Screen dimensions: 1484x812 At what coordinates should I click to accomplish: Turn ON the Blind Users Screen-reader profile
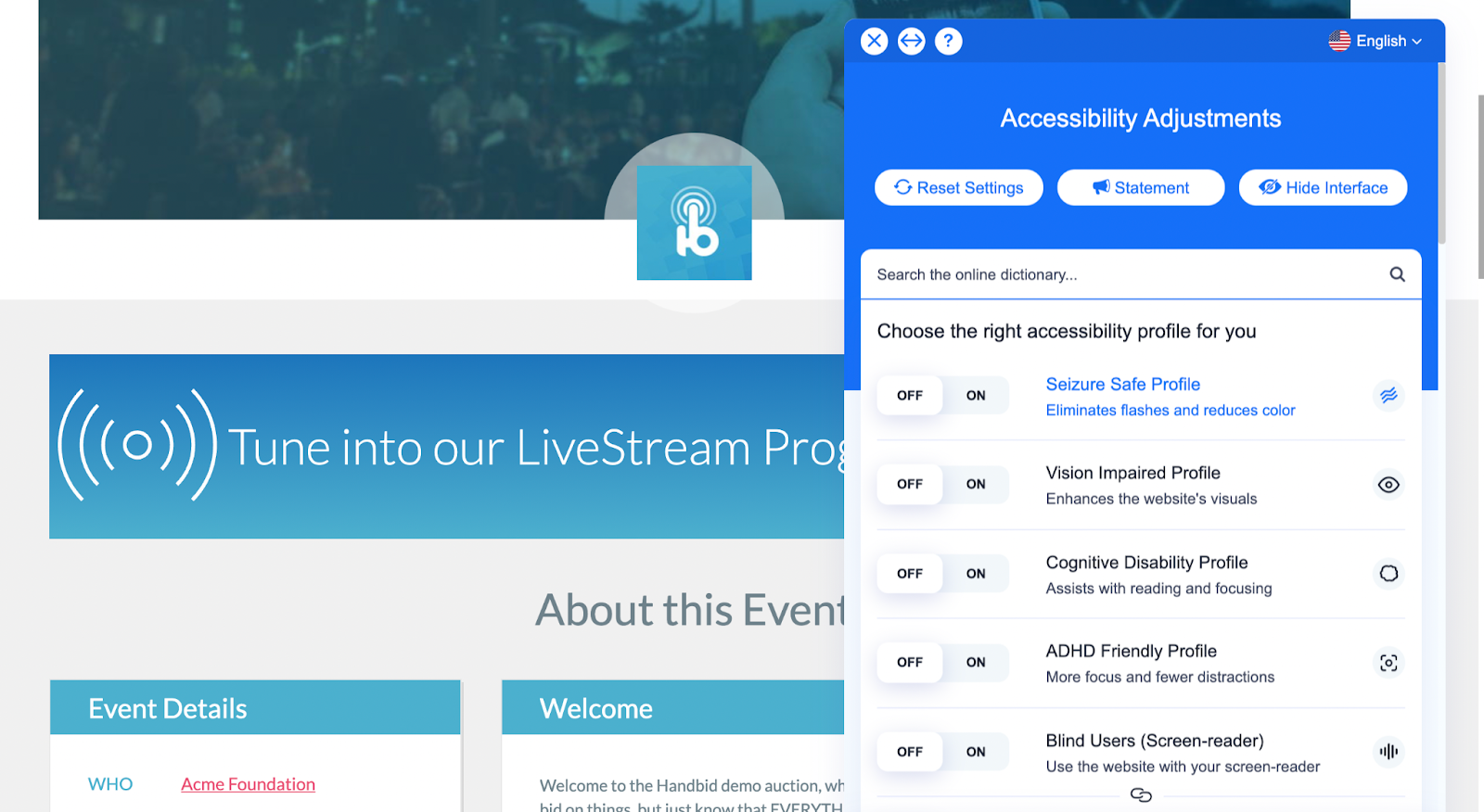pyautogui.click(x=976, y=752)
